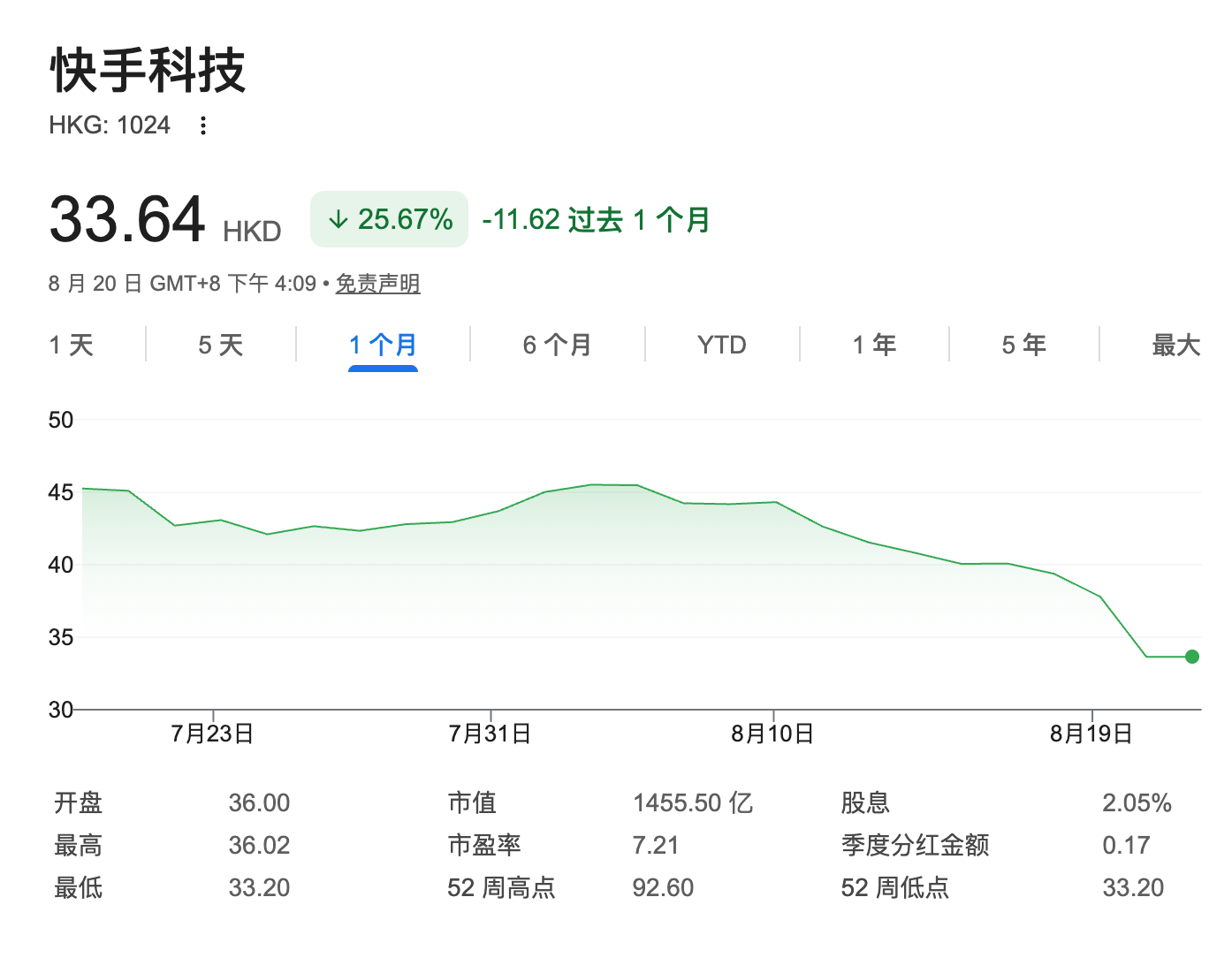Select the 1 年 range tab
This screenshot has height=958, width=1232.
point(875,345)
